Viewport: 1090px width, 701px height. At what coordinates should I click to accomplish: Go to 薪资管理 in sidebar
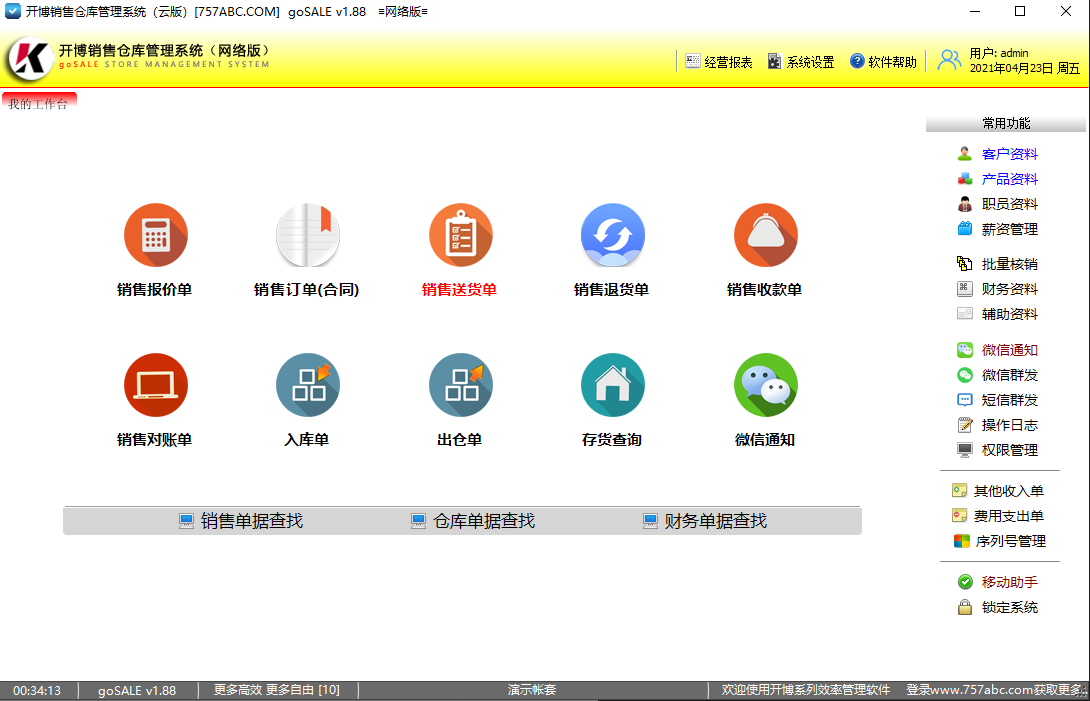[1009, 229]
